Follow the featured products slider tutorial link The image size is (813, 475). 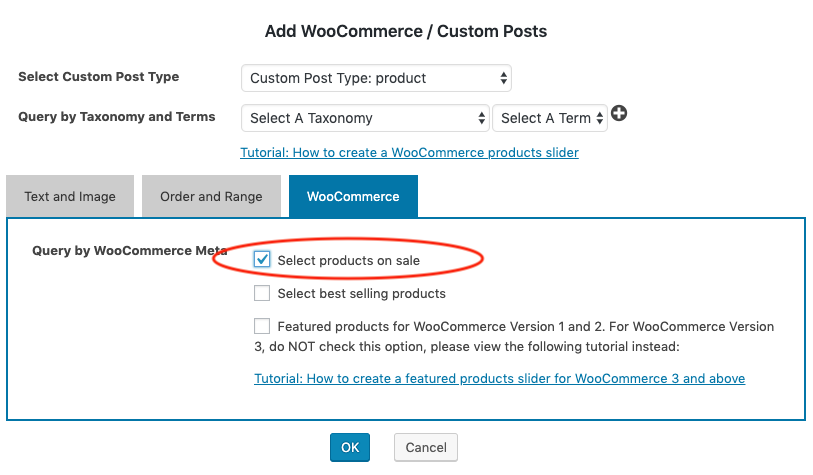click(499, 379)
